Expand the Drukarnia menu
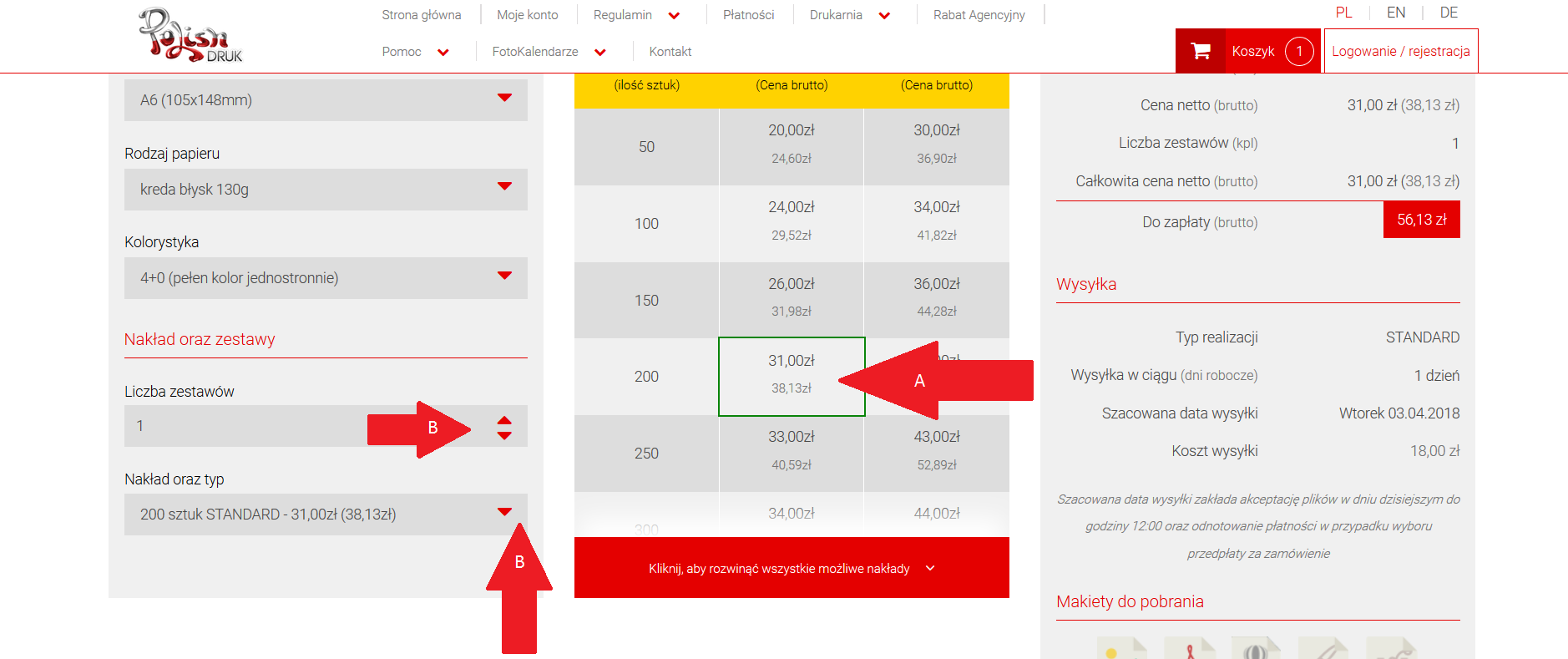This screenshot has height=659, width=1568. tap(849, 15)
